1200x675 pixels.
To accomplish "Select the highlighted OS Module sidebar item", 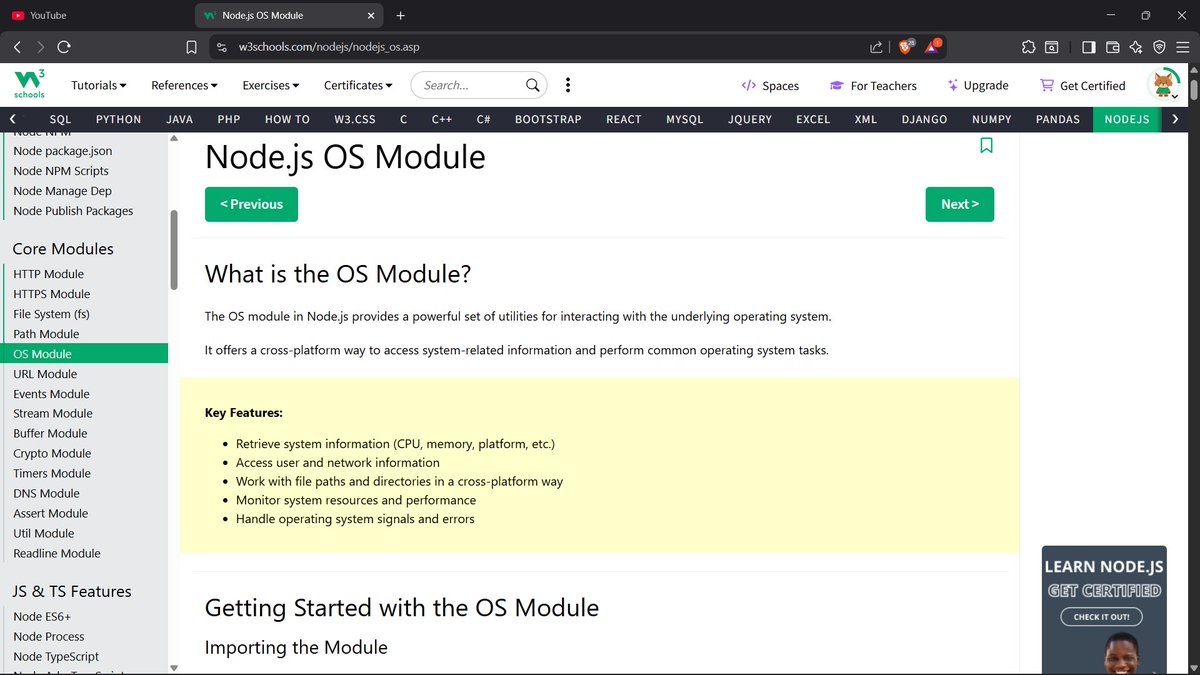I will tap(84, 354).
